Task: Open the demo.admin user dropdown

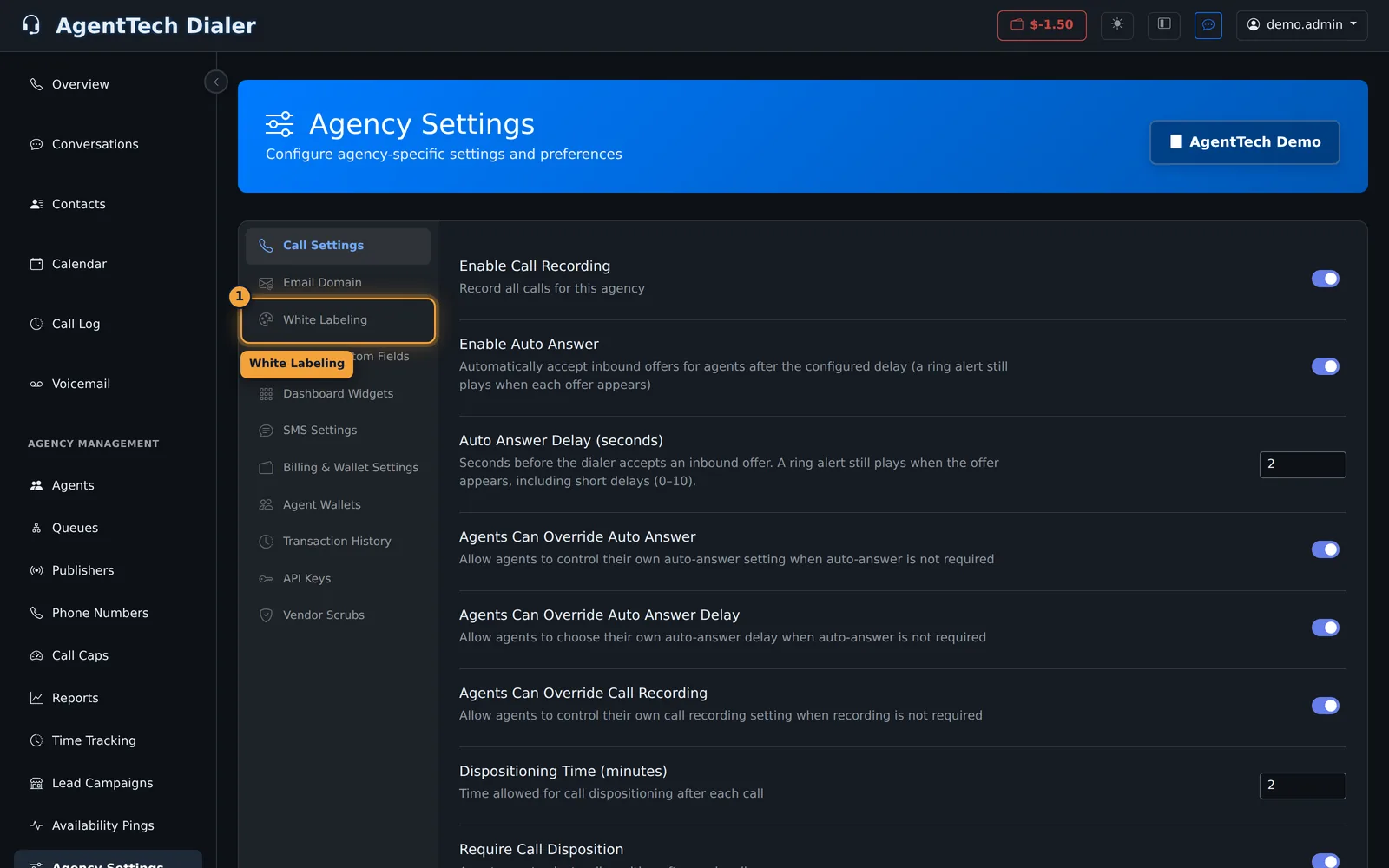Action: [1302, 24]
